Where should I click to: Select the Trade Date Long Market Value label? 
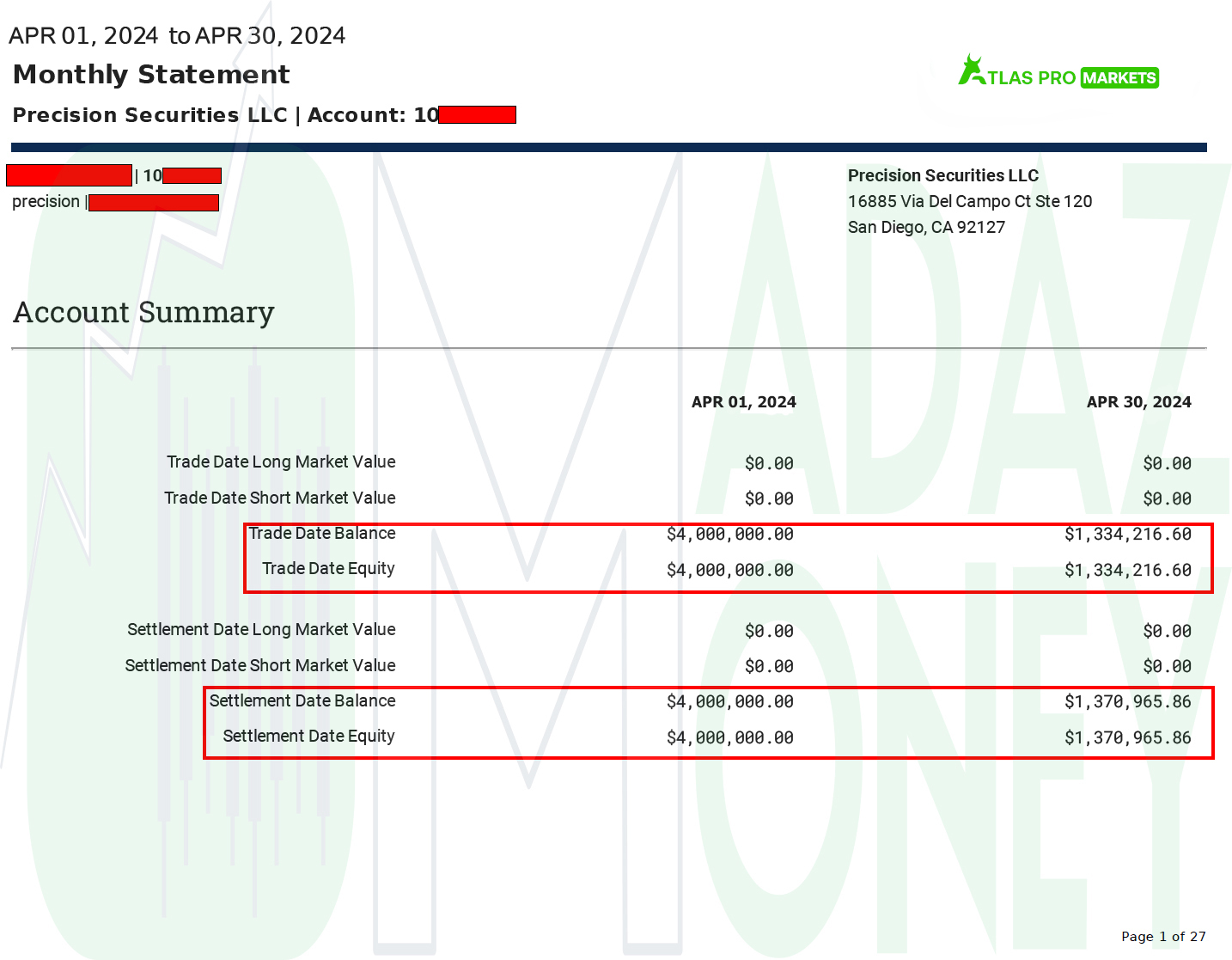tap(281, 462)
